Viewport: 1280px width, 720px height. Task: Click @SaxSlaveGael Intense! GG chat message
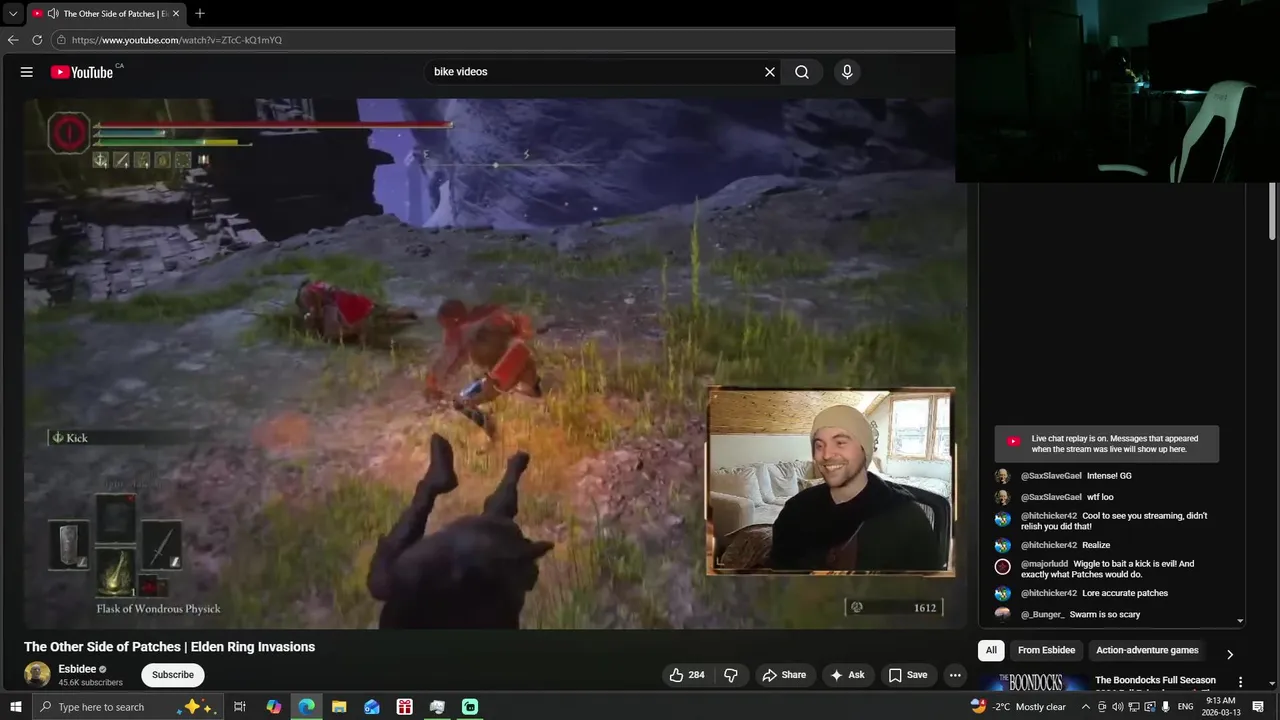(x=1076, y=476)
